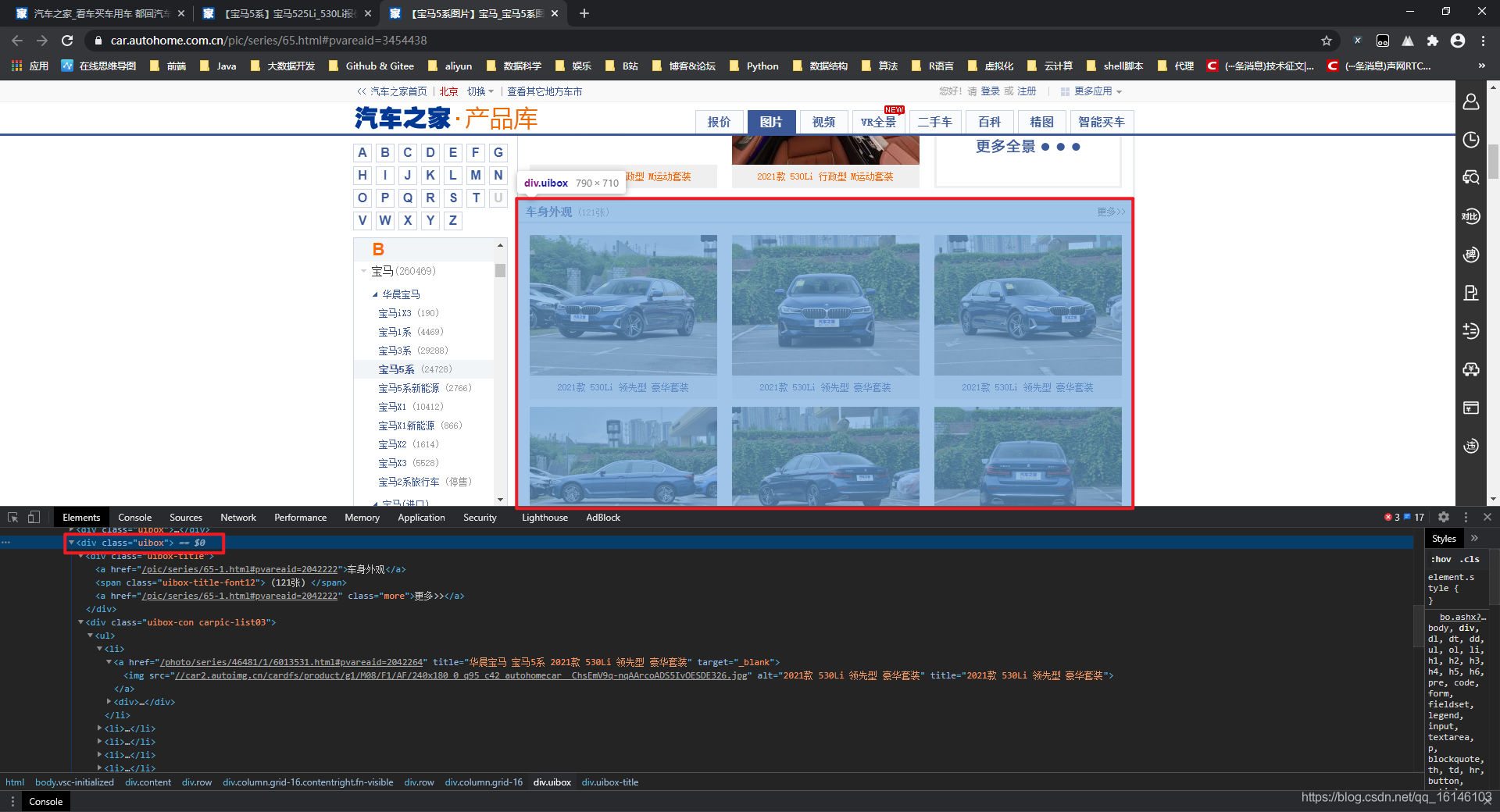The width and height of the screenshot is (1500, 812).
Task: Select the 视频 navigation tab
Action: coord(823,122)
